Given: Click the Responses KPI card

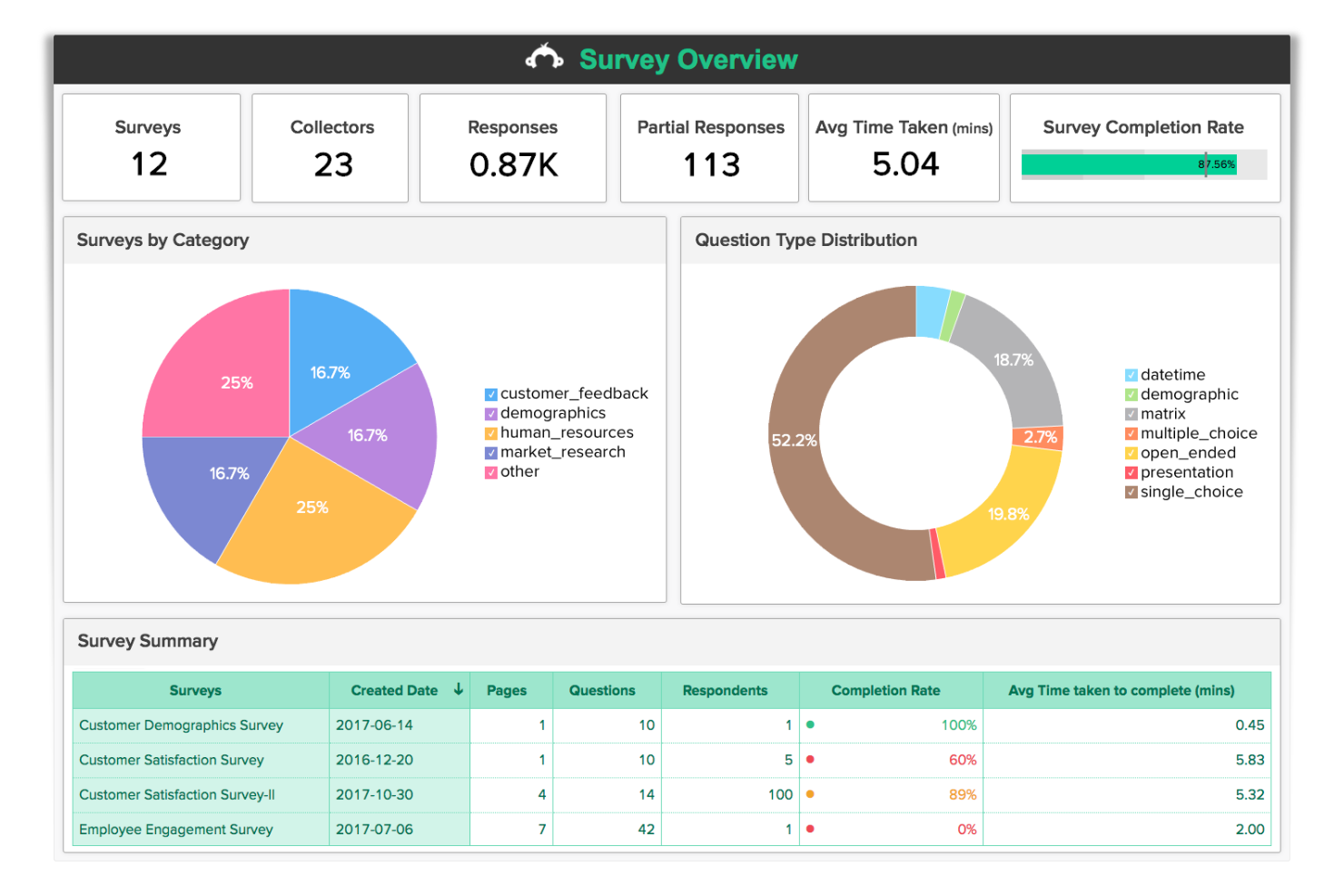Looking at the screenshot, I should (512, 147).
